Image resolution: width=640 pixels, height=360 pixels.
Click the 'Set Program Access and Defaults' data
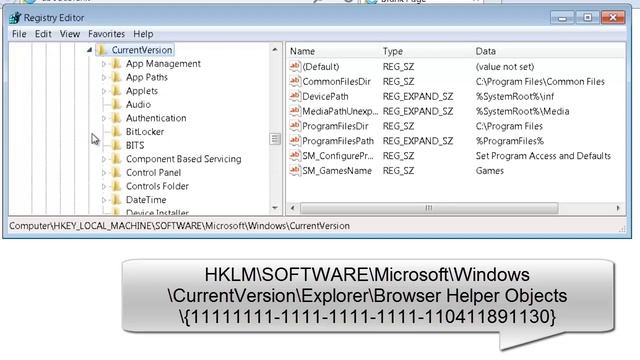tap(543, 156)
